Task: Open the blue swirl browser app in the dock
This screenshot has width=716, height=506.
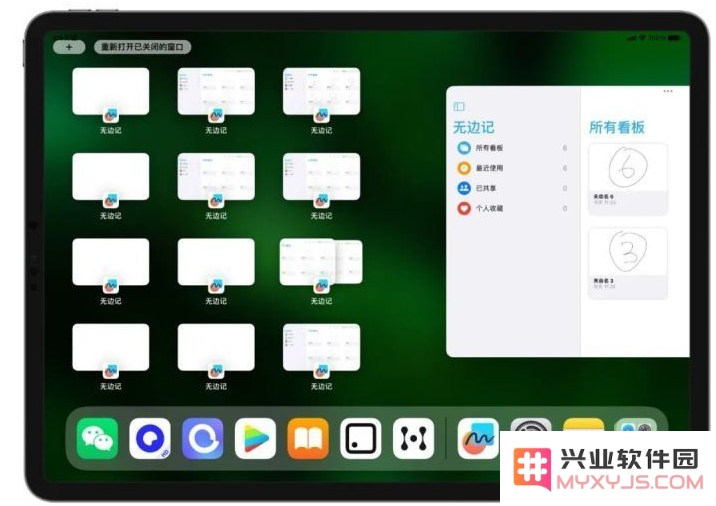Action: tap(203, 438)
